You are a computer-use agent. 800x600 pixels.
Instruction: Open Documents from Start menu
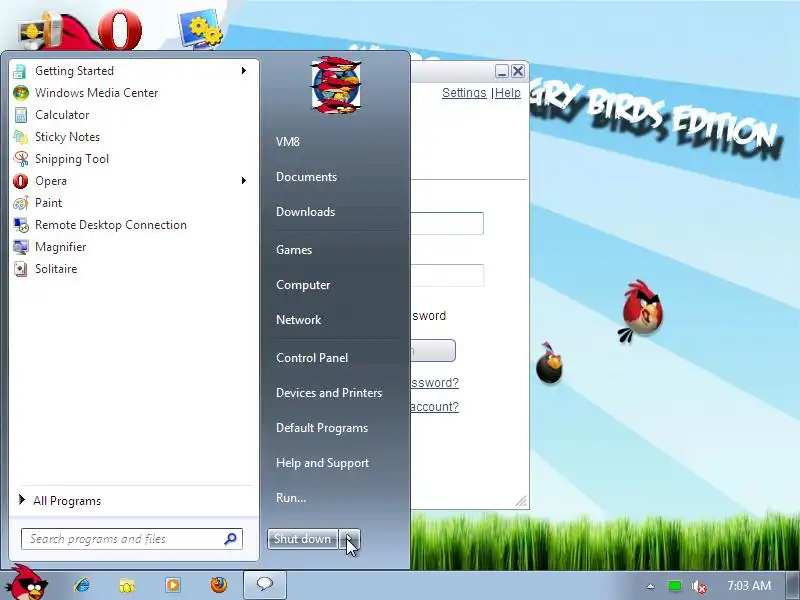(x=307, y=177)
